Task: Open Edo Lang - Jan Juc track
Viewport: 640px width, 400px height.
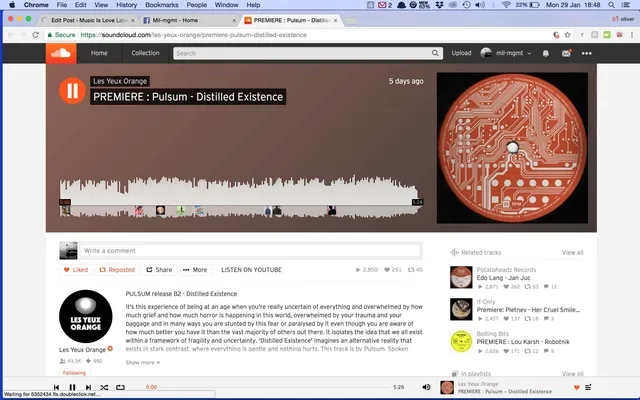Action: tap(503, 278)
